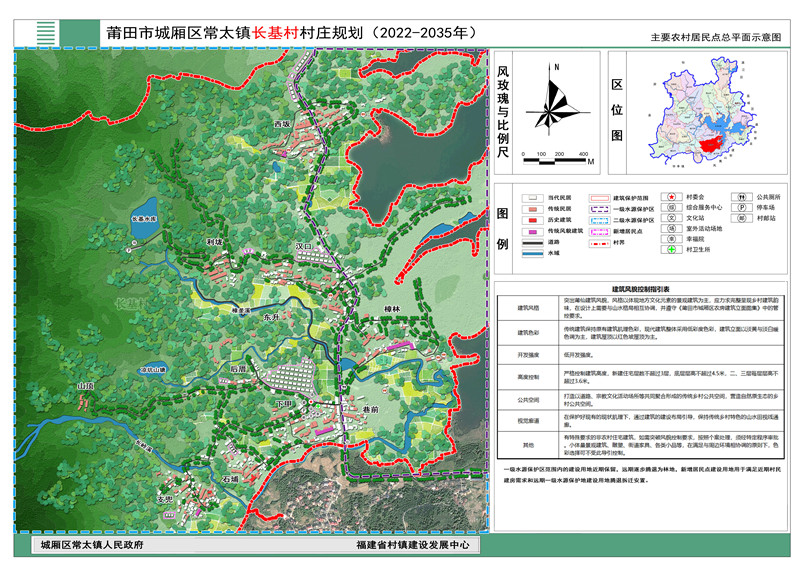Viewport: 800px width, 565px height.
Task: Click the 村邮站 legend icon
Action: (742, 219)
